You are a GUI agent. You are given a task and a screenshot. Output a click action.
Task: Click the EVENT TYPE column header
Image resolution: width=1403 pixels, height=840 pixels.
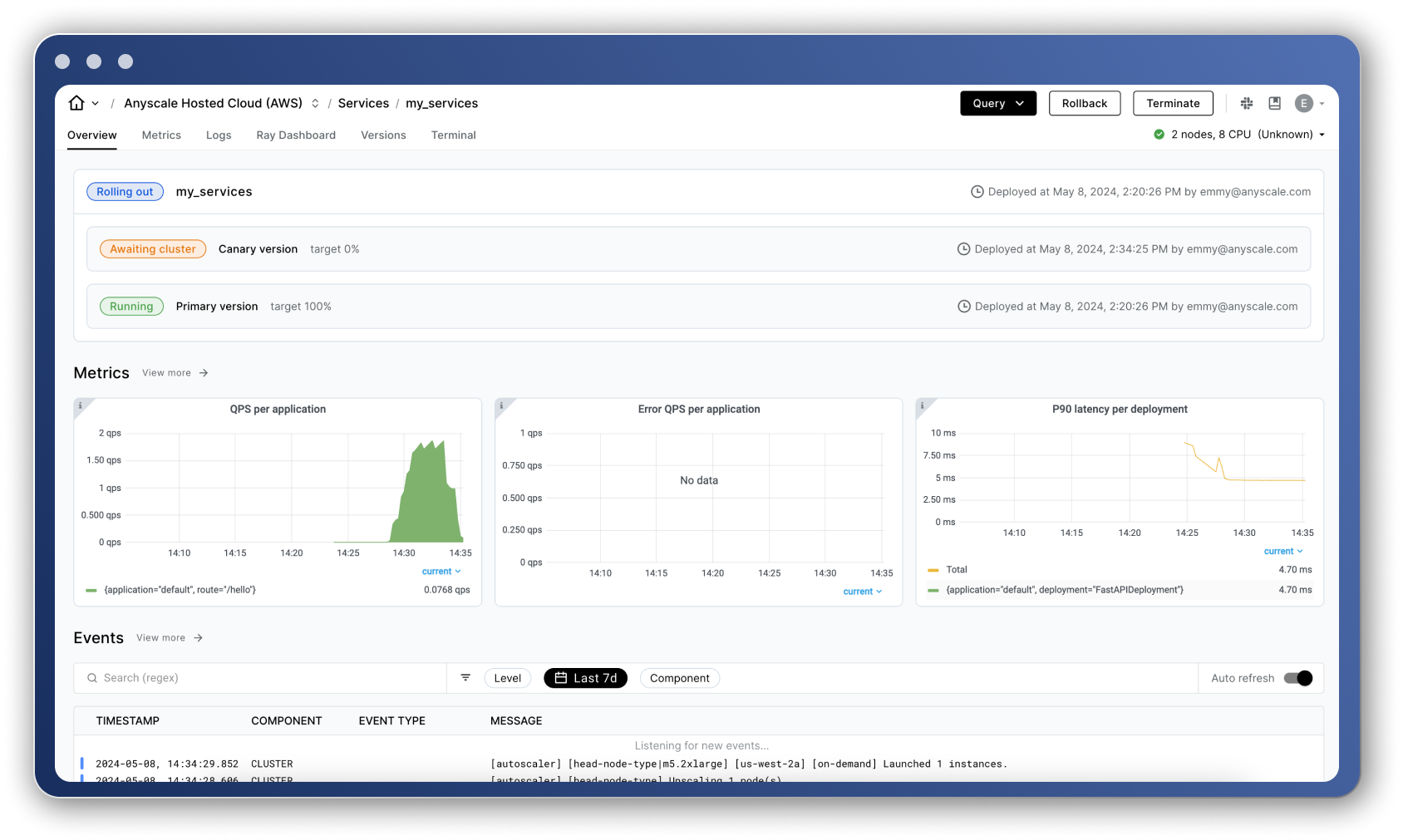coord(392,721)
